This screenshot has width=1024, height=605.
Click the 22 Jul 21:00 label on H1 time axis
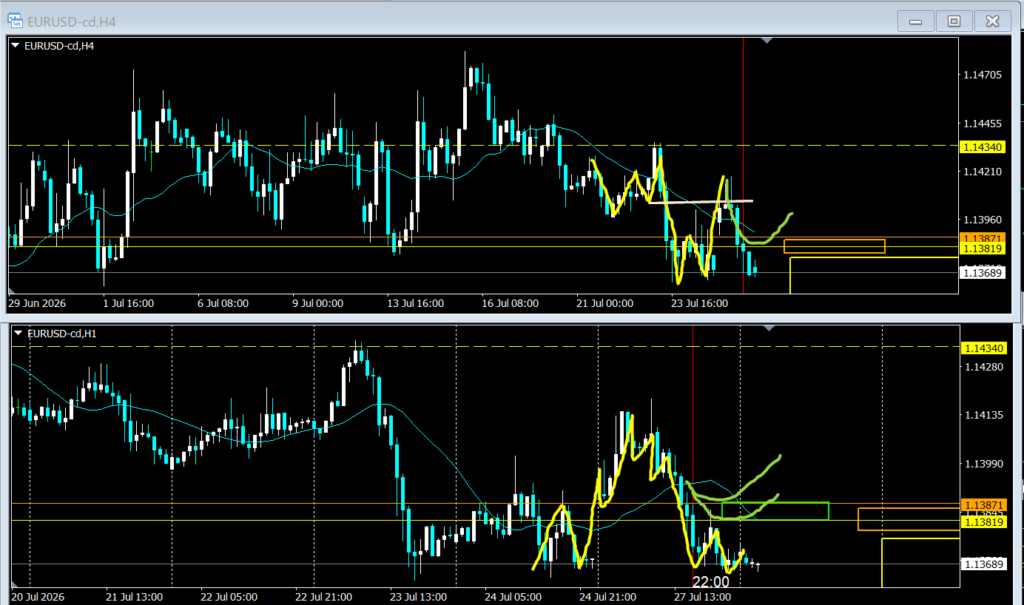323,597
